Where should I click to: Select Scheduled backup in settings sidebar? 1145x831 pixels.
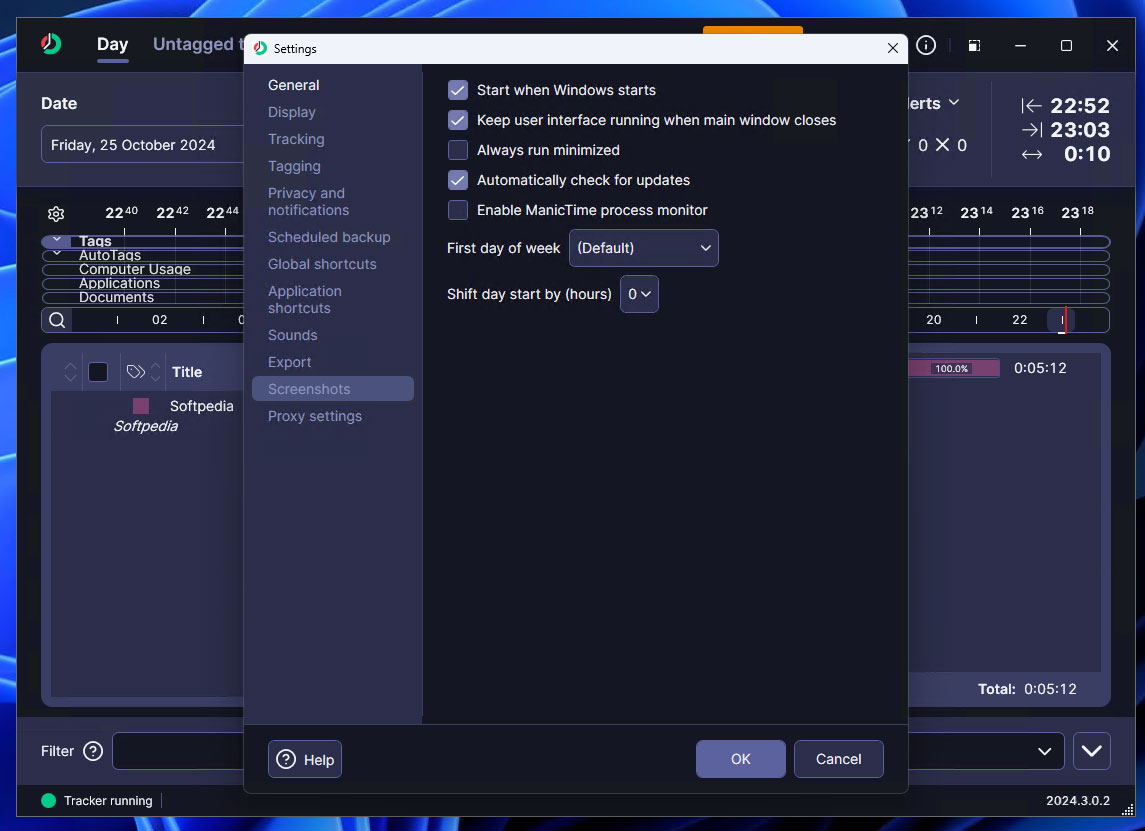tap(329, 237)
